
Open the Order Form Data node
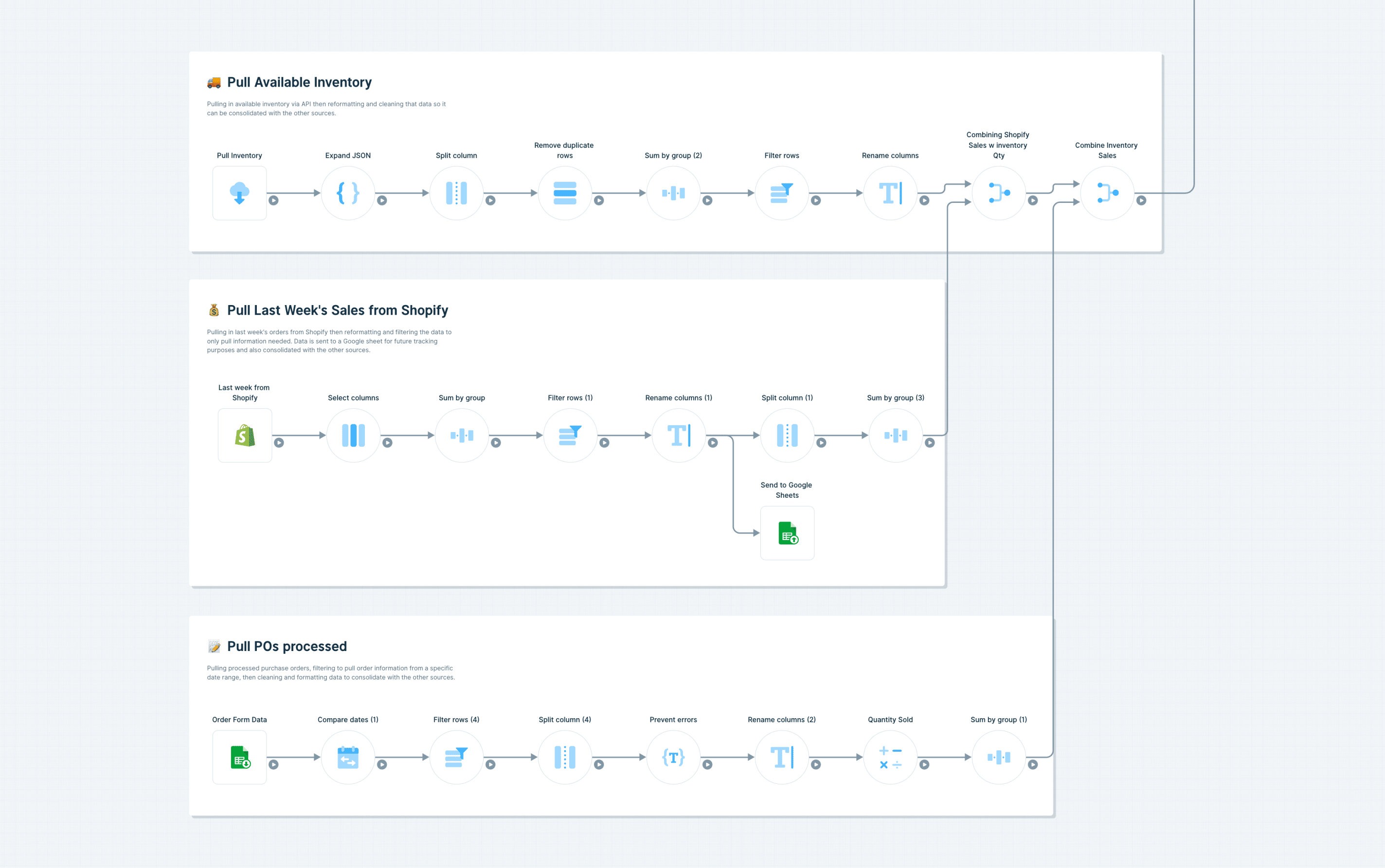tap(239, 757)
